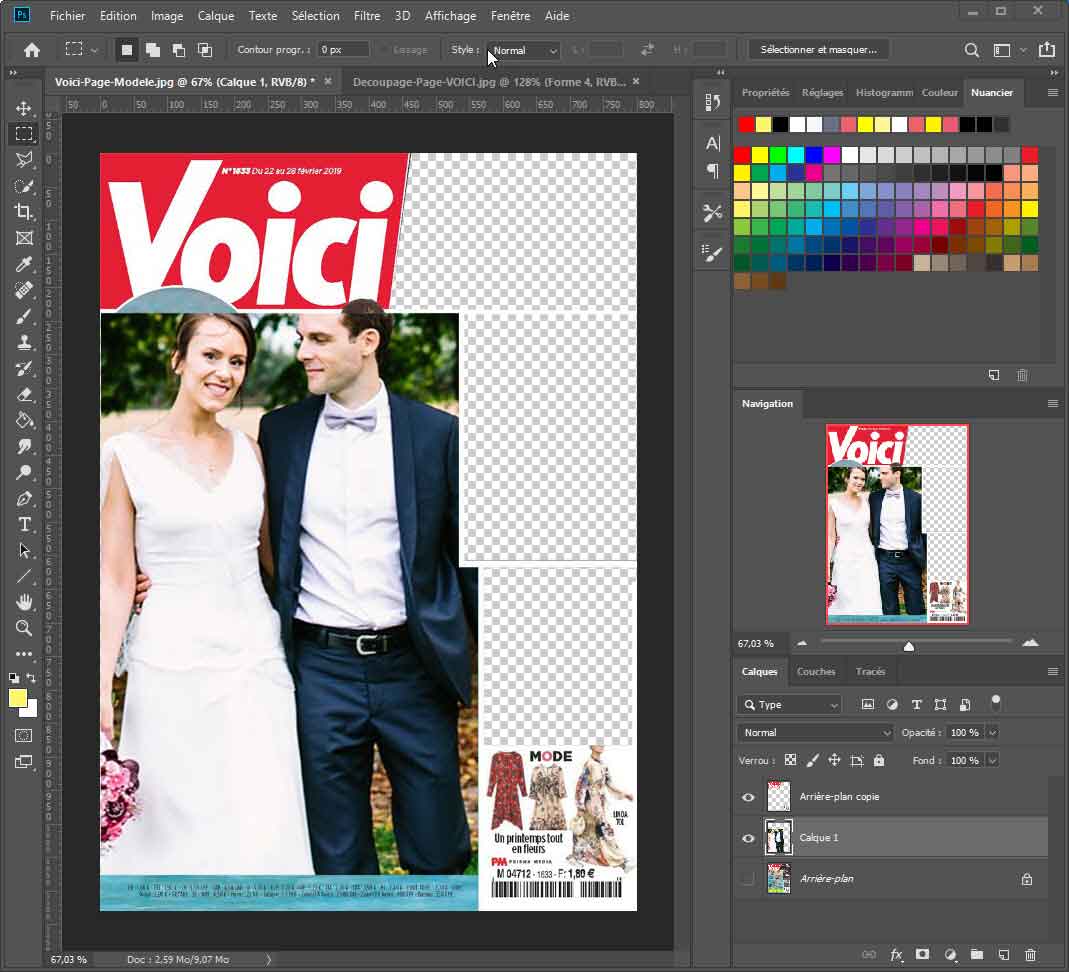The width and height of the screenshot is (1069, 972).
Task: Open the Calque menu
Action: [216, 16]
